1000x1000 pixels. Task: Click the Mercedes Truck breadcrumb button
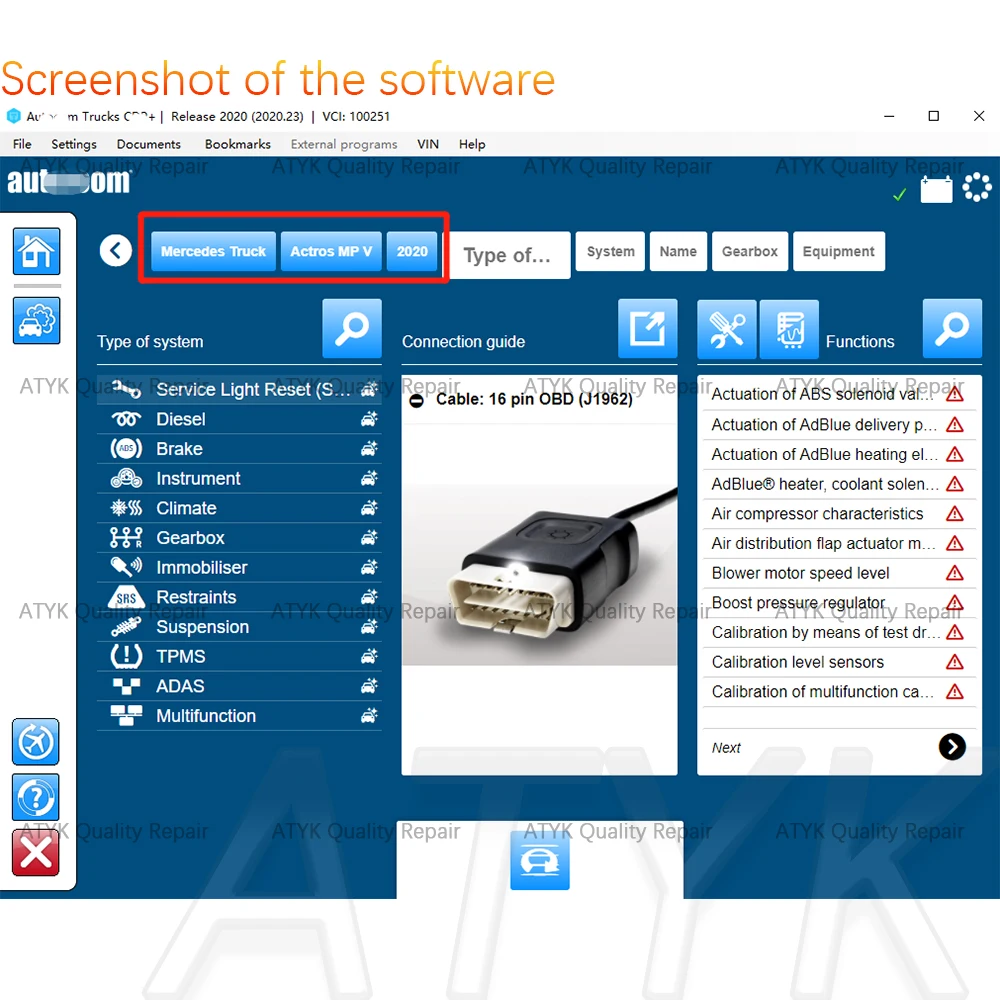pyautogui.click(x=214, y=251)
